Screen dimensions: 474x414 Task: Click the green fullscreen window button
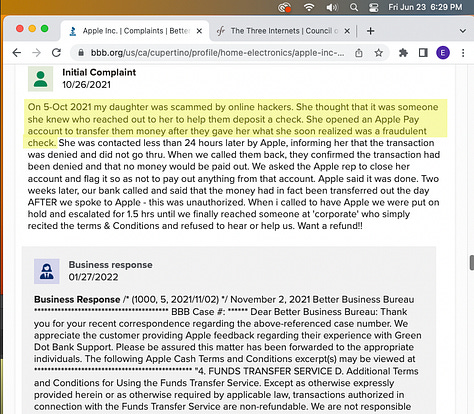pos(44,29)
